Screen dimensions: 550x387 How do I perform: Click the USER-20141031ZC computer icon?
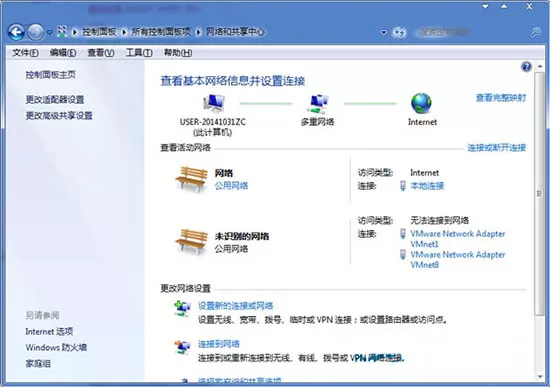pyautogui.click(x=214, y=104)
